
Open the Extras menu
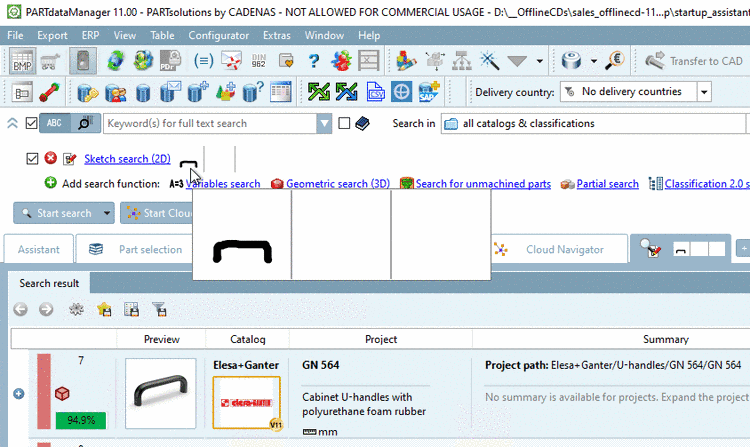pyautogui.click(x=276, y=35)
